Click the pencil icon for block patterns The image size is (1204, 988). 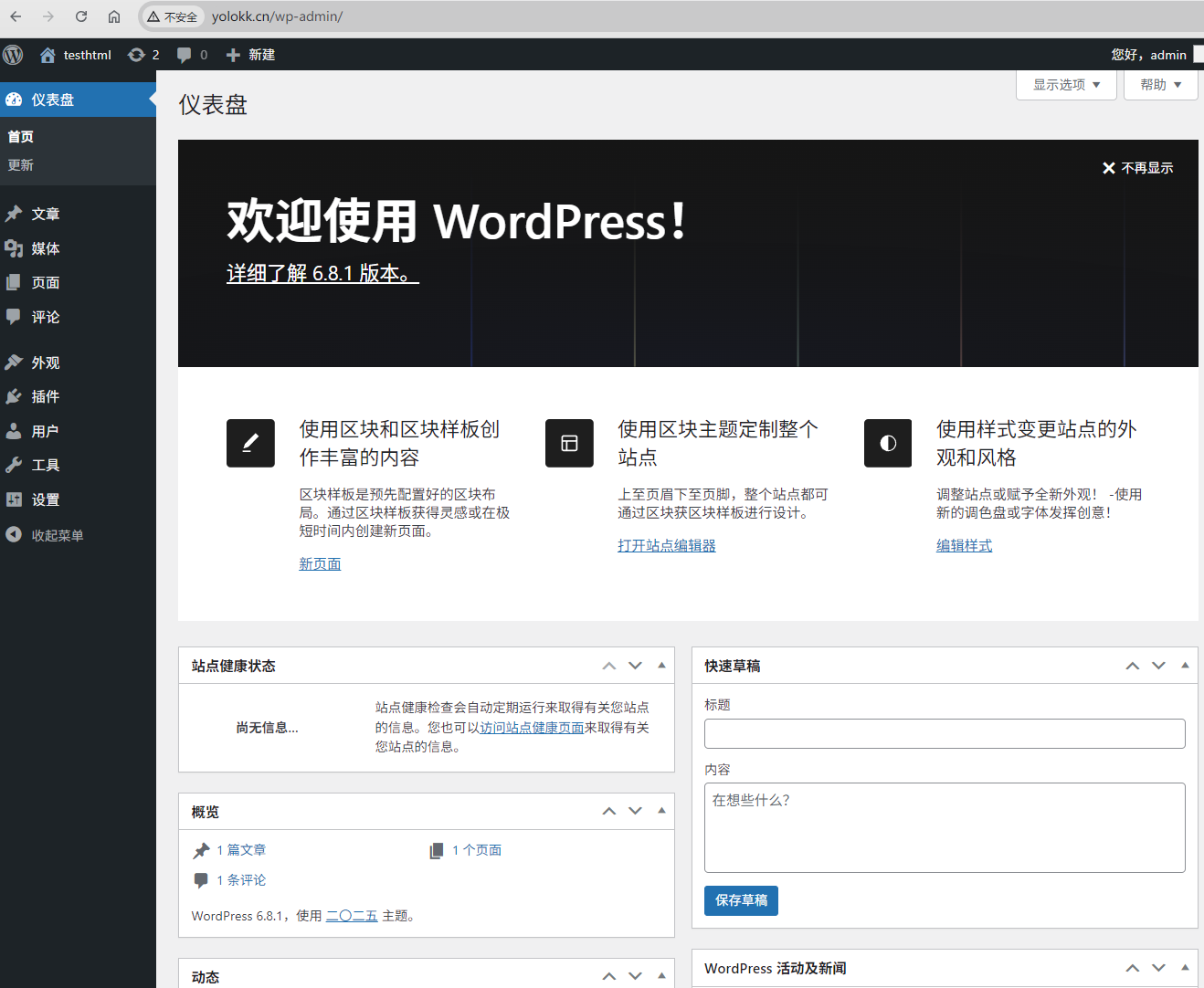pos(250,443)
